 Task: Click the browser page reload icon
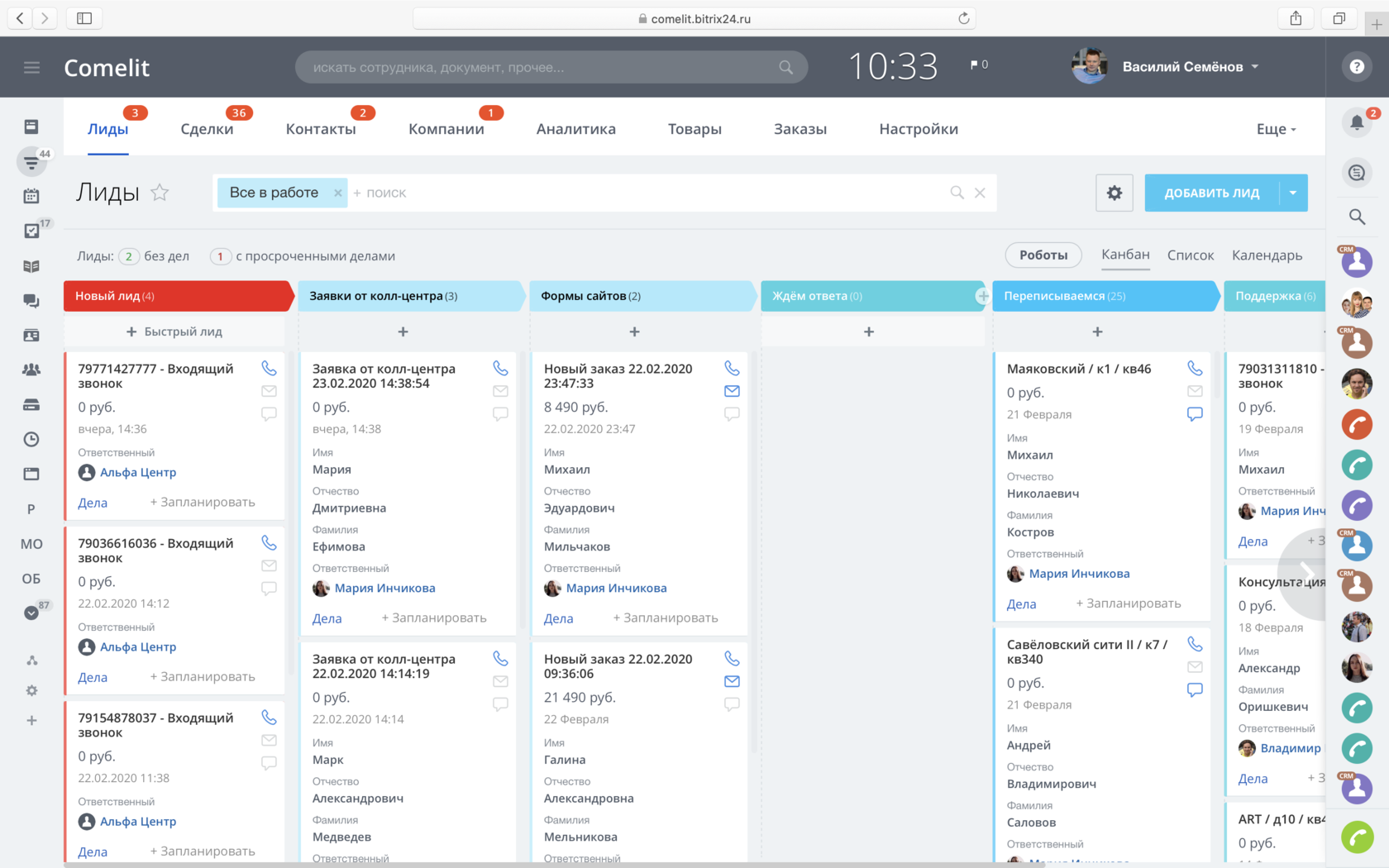click(x=963, y=18)
